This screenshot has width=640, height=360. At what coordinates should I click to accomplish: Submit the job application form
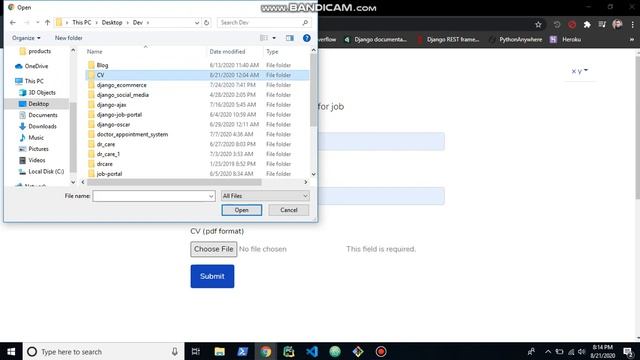coord(212,276)
